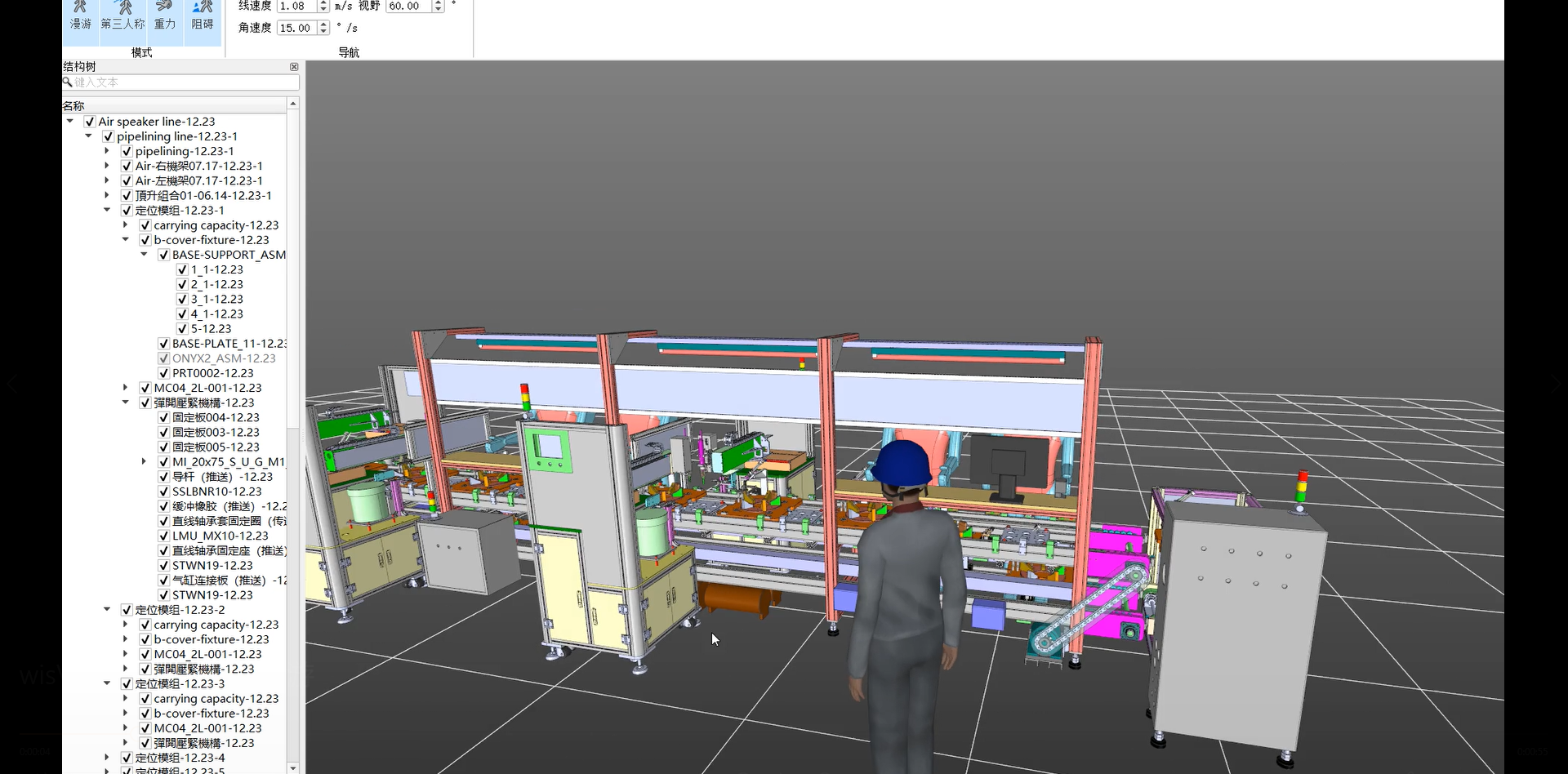1568x774 pixels.
Task: Expand the MI_20x75_S_U_G_M1 node
Action: pyautogui.click(x=144, y=461)
